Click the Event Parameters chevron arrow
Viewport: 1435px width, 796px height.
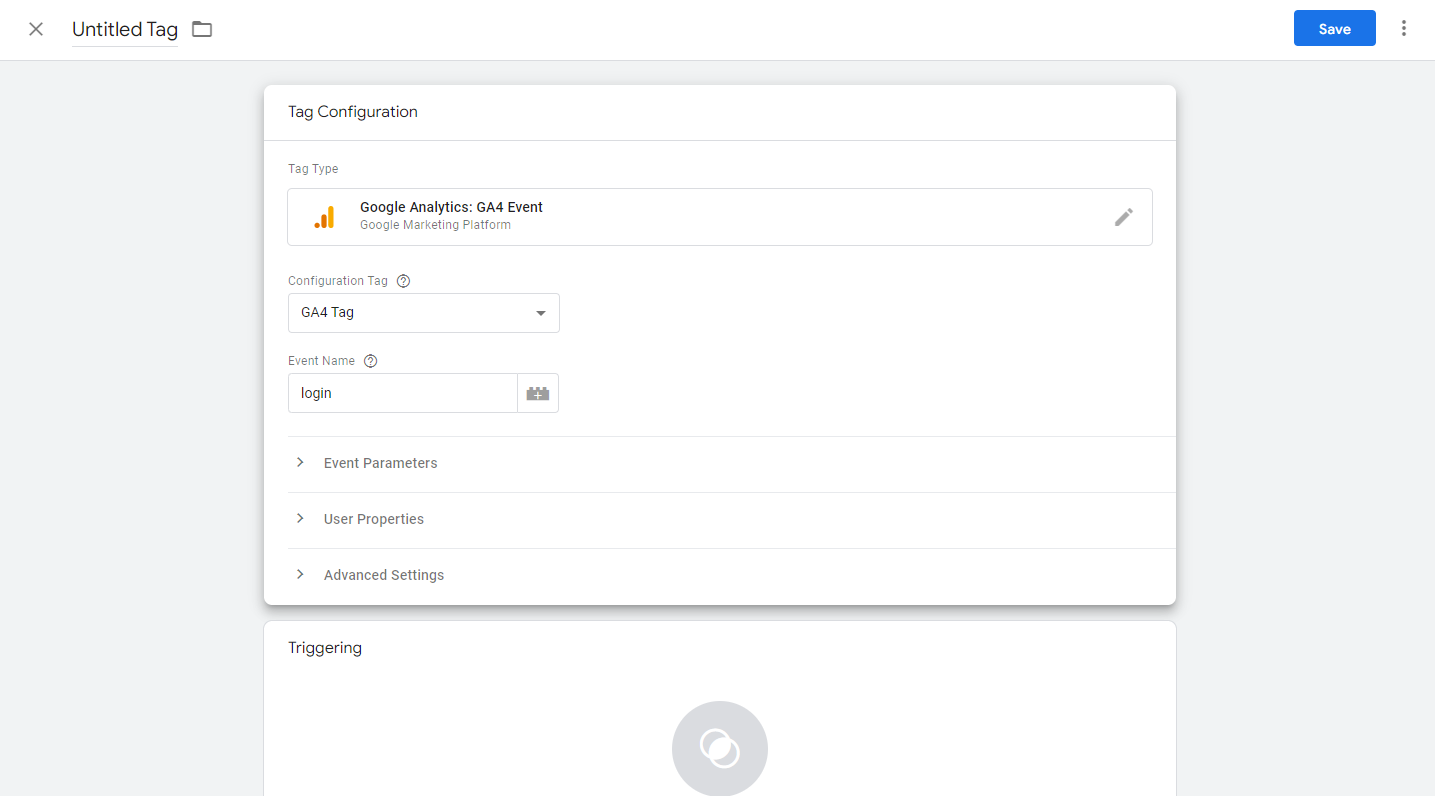click(300, 463)
